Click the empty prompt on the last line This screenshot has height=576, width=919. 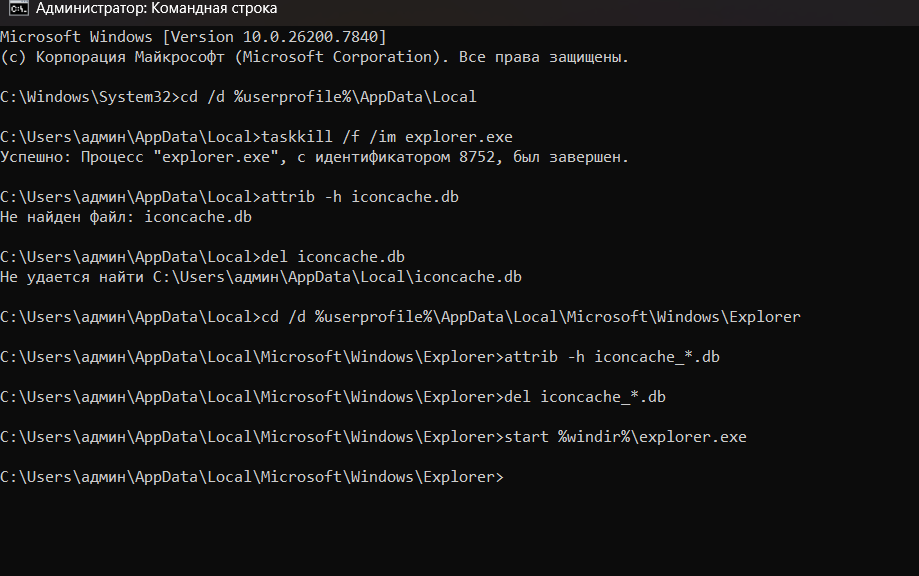252,477
